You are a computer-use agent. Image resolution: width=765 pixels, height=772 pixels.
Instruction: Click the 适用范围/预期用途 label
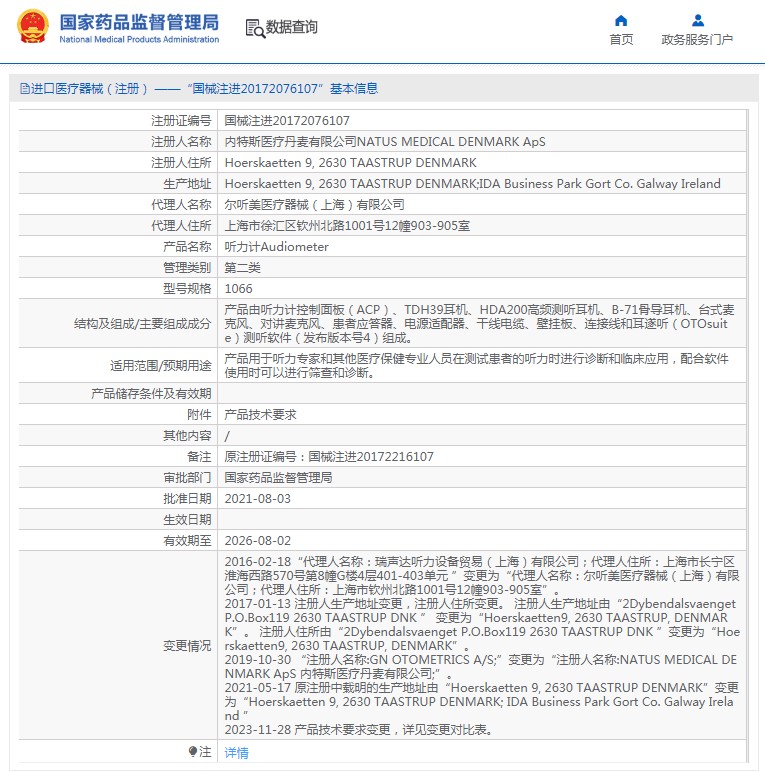pyautogui.click(x=160, y=365)
